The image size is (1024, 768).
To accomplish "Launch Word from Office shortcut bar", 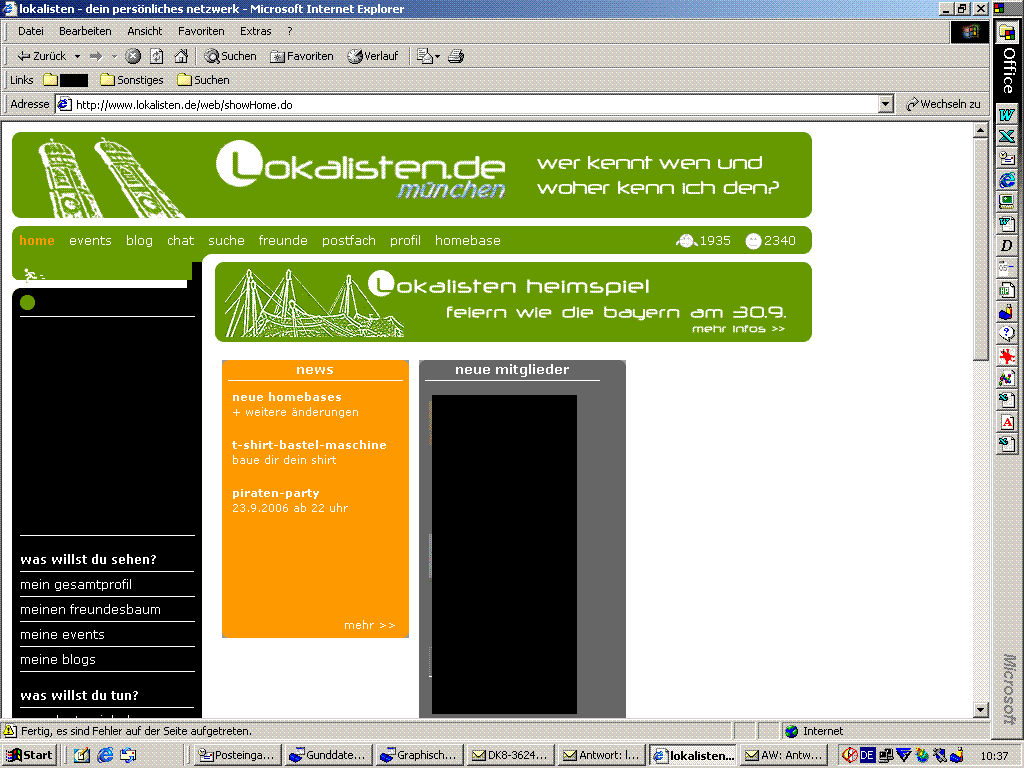I will click(x=1006, y=115).
